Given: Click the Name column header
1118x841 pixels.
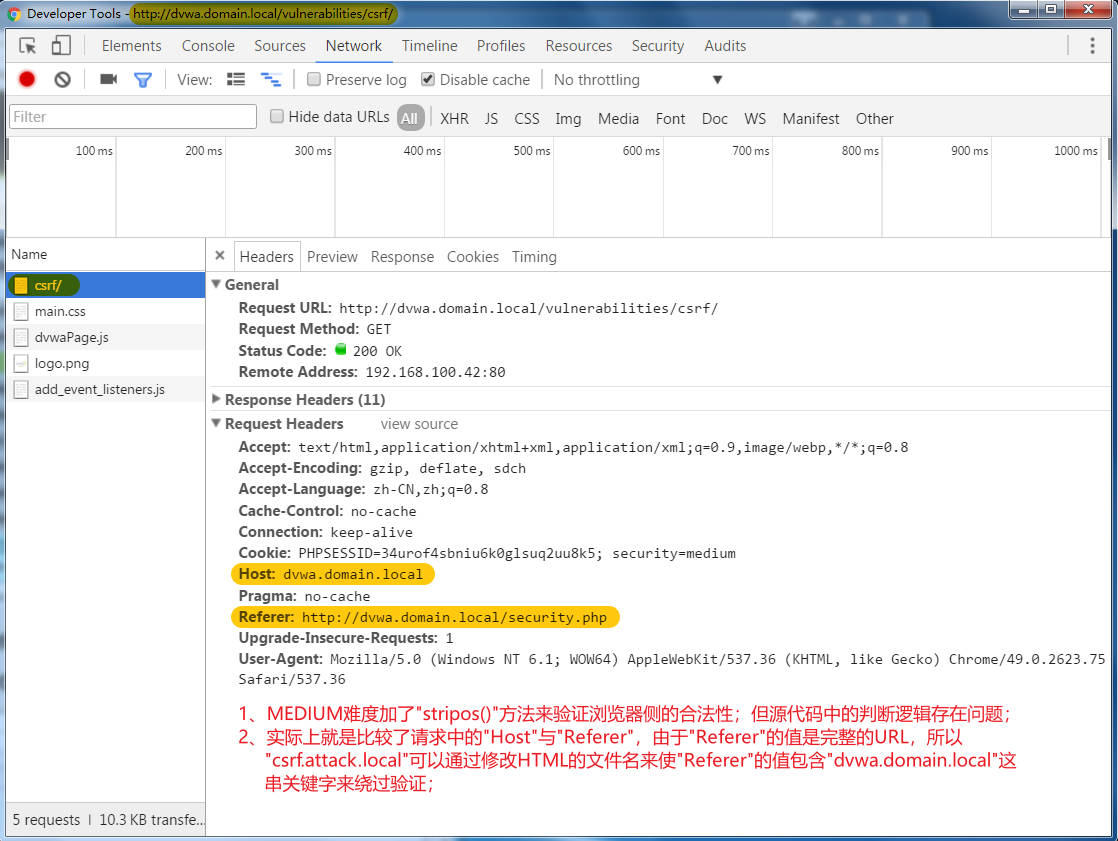Looking at the screenshot, I should pyautogui.click(x=29, y=254).
